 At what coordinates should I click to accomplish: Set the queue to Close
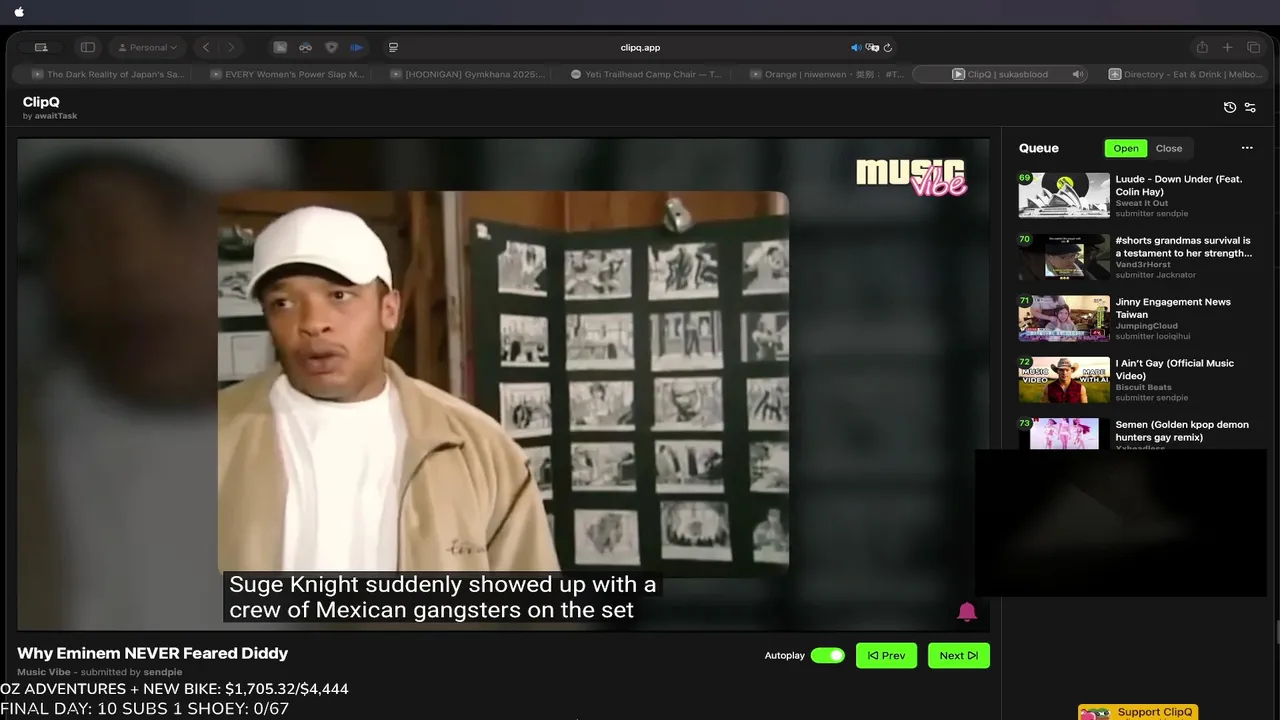click(x=1169, y=148)
